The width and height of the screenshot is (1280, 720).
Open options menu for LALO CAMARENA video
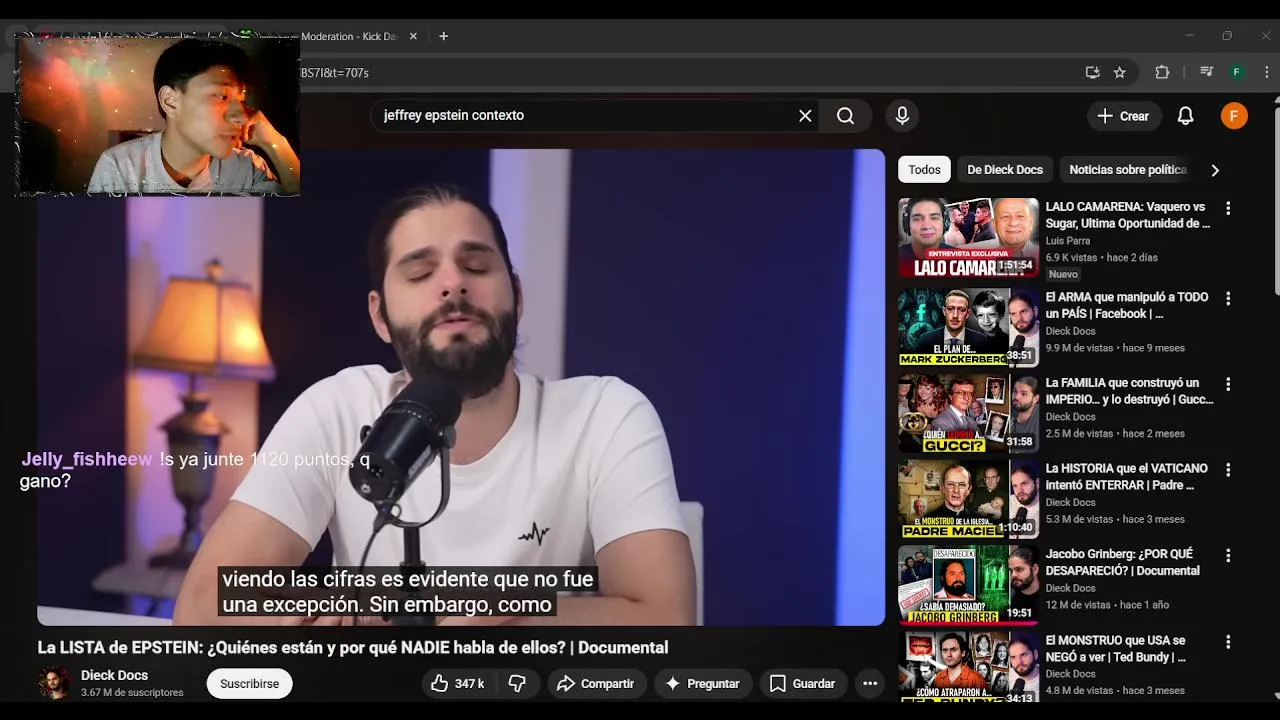click(1228, 209)
